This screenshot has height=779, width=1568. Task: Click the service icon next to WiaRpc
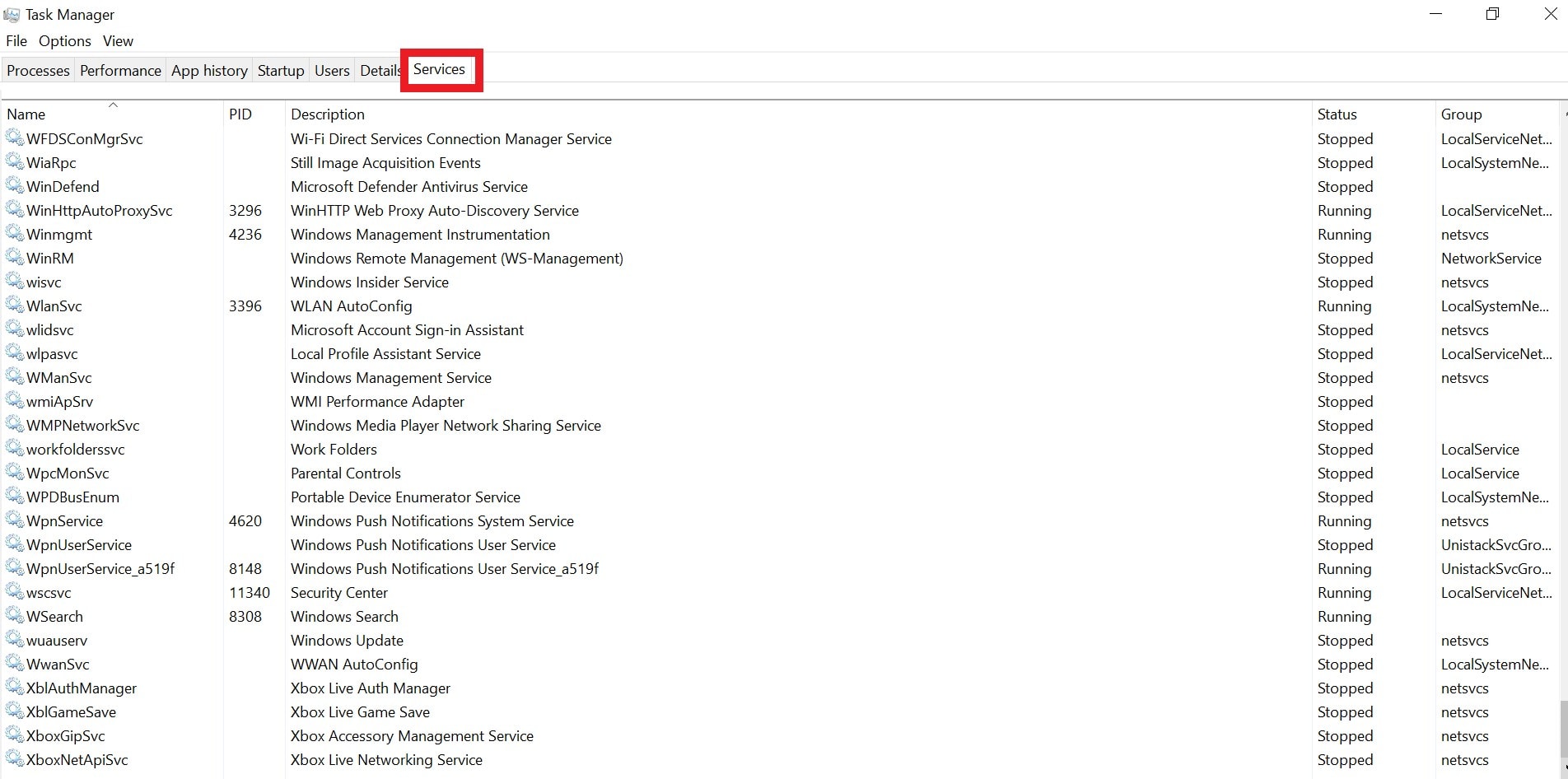pos(15,161)
